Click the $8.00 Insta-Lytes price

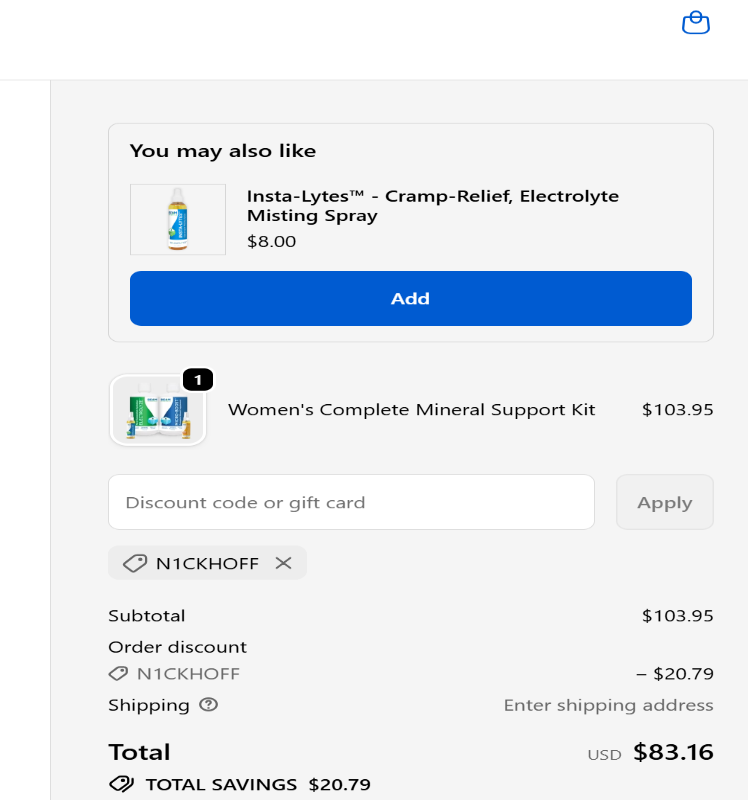[271, 241]
